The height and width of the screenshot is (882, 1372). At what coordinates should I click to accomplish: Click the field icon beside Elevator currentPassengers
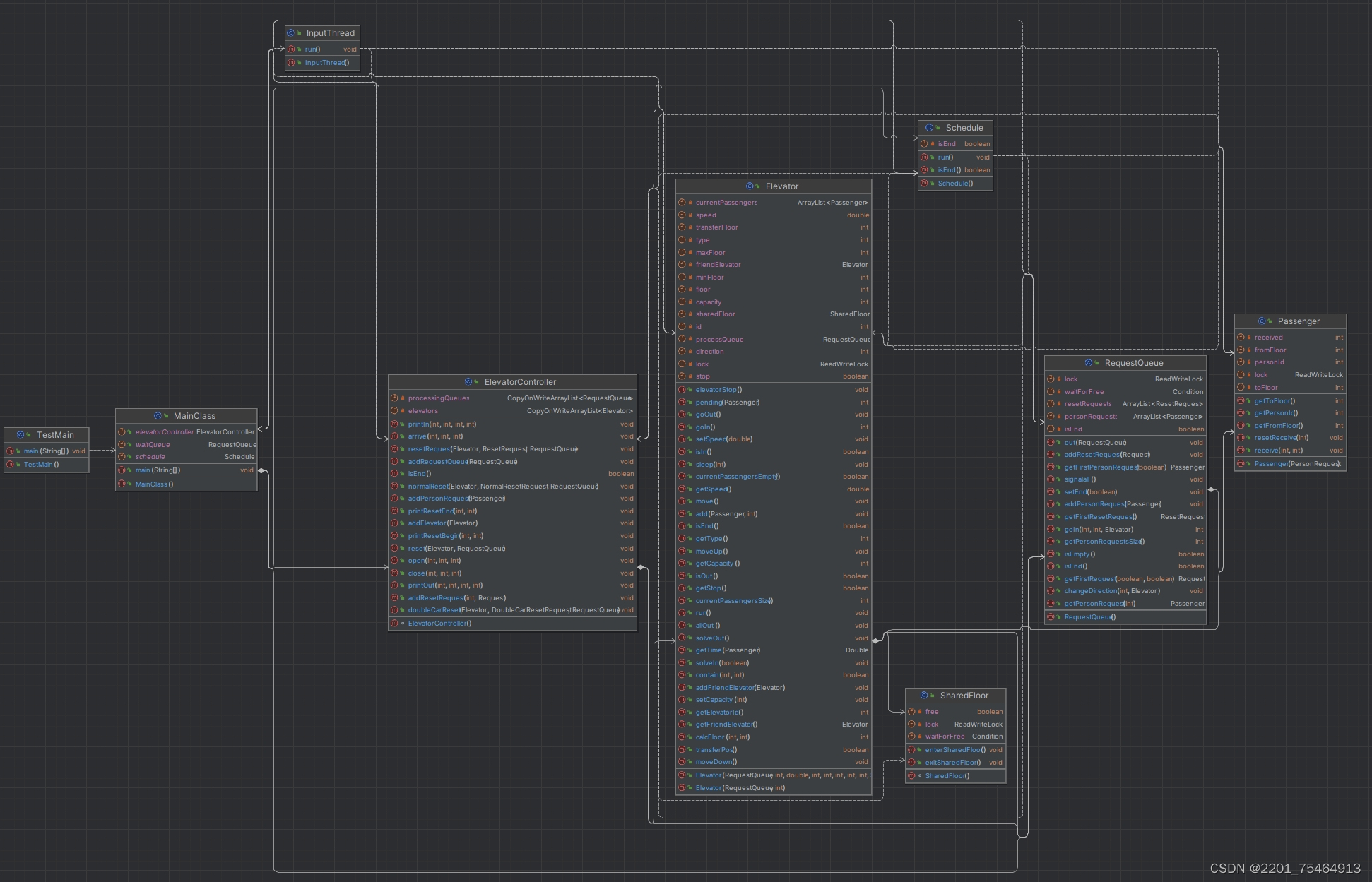click(682, 203)
